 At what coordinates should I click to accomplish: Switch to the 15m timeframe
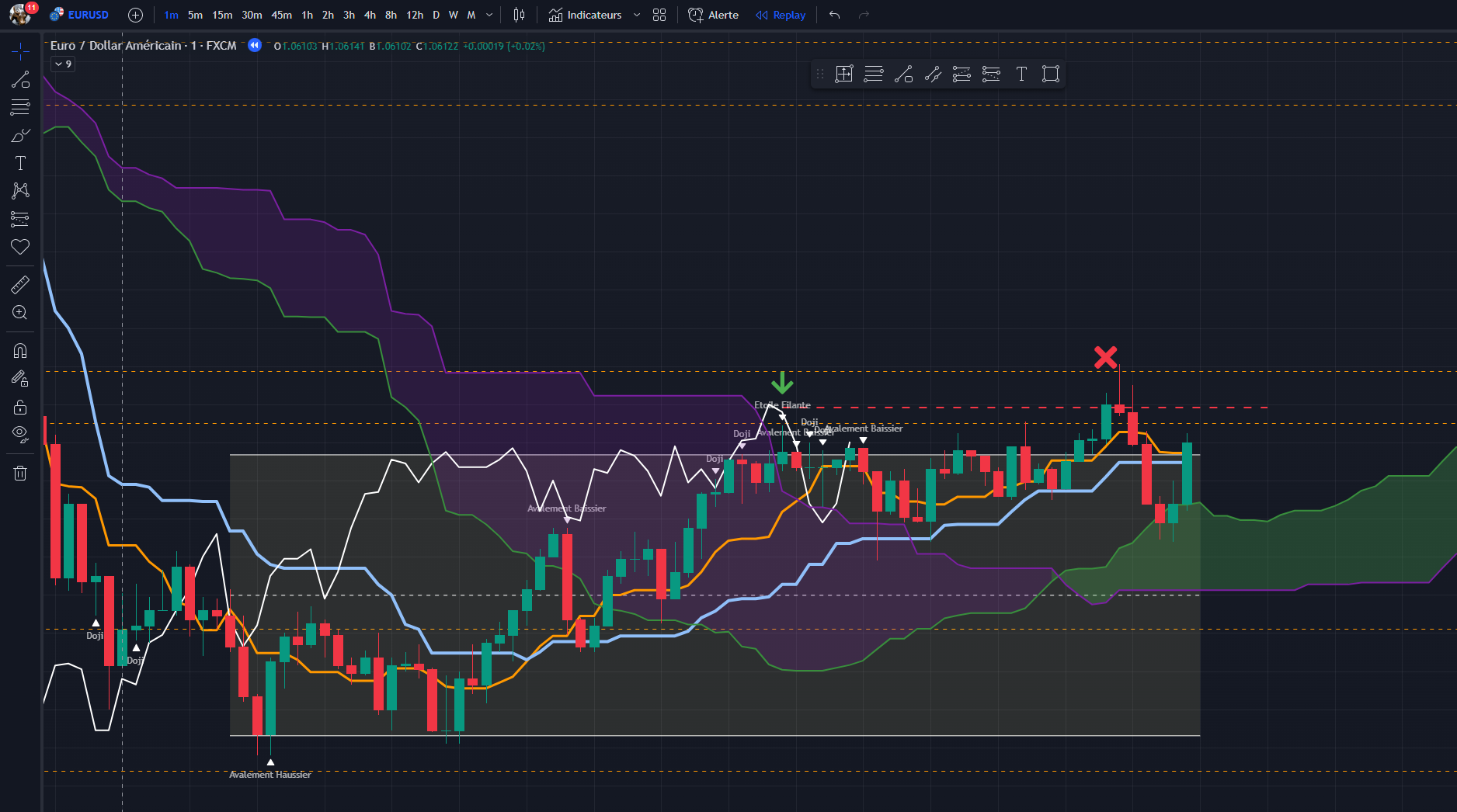point(222,15)
